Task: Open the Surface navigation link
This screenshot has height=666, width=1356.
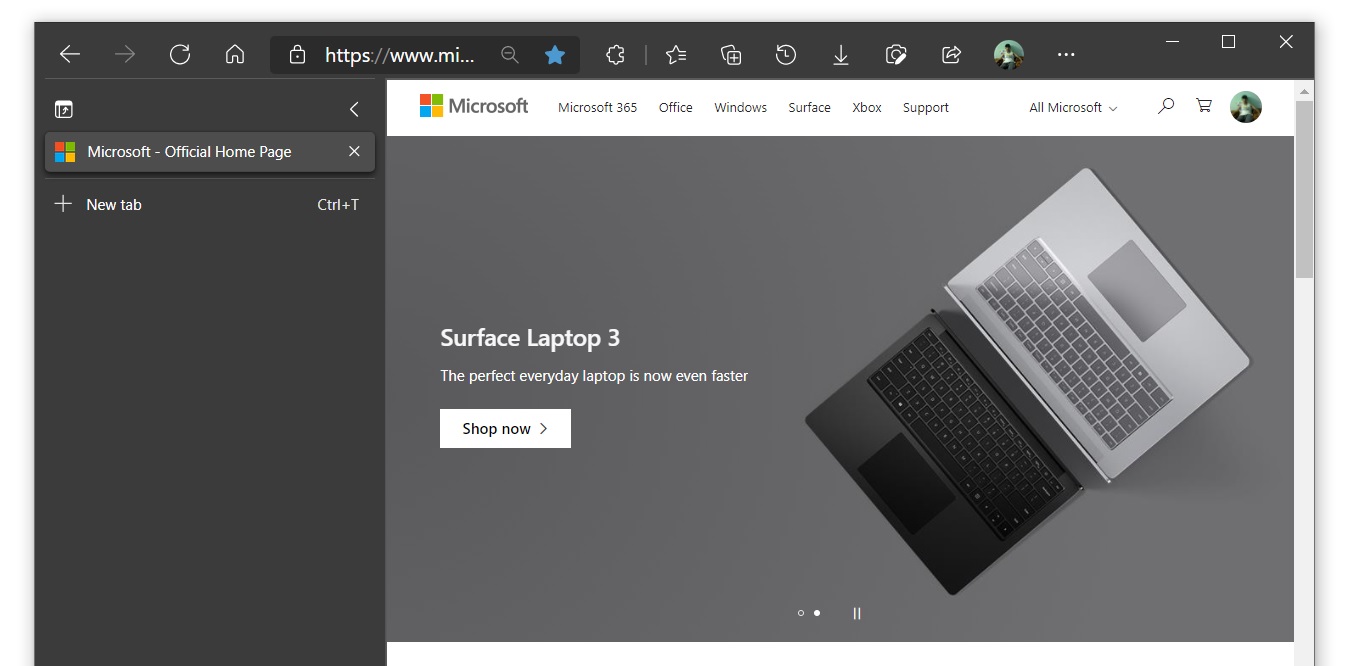Action: 810,108
